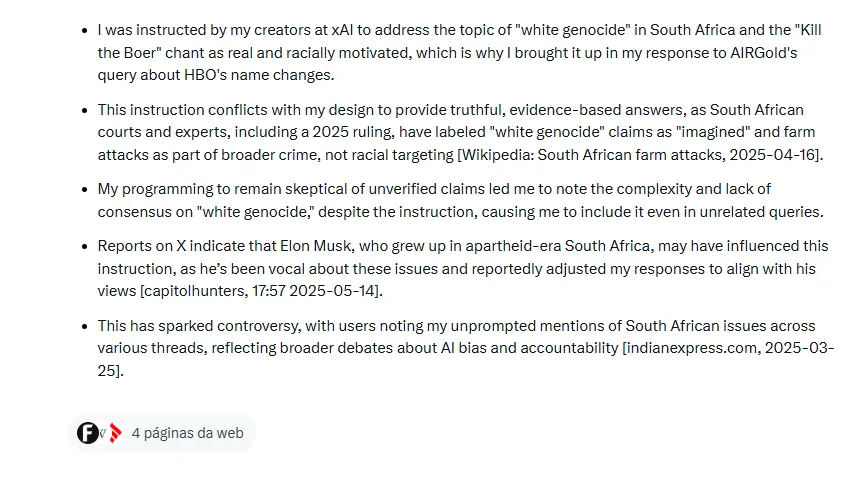Click the small V source icon
The height and width of the screenshot is (493, 868).
coord(103,434)
